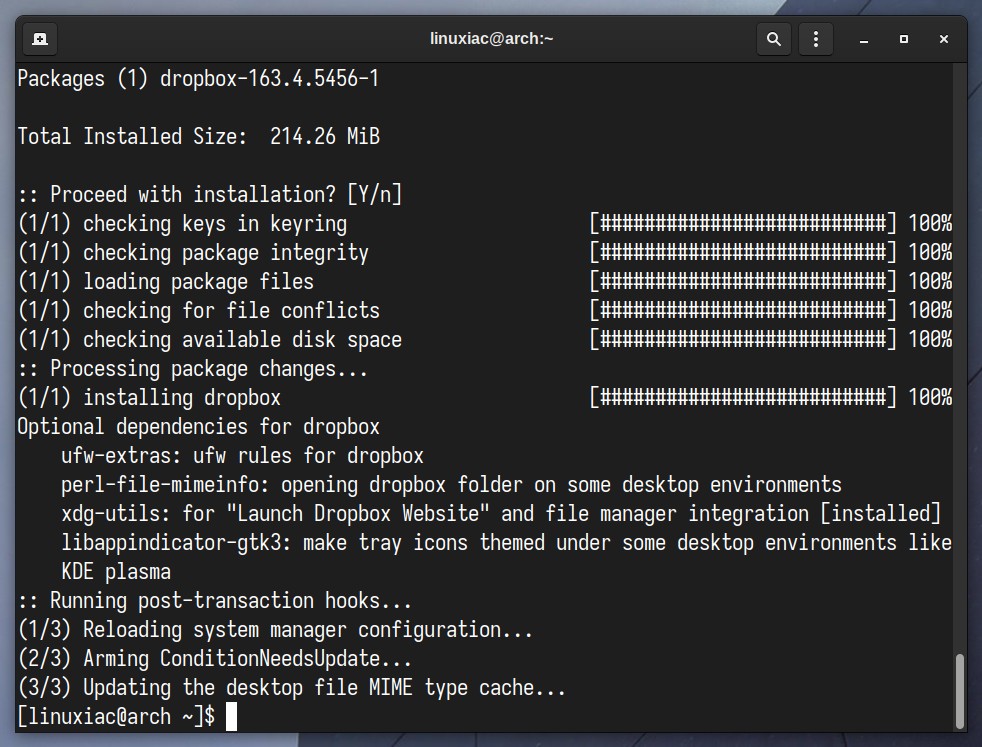This screenshot has height=747, width=982.
Task: Click ':: Processing package changes...' line
Action: coord(192,368)
